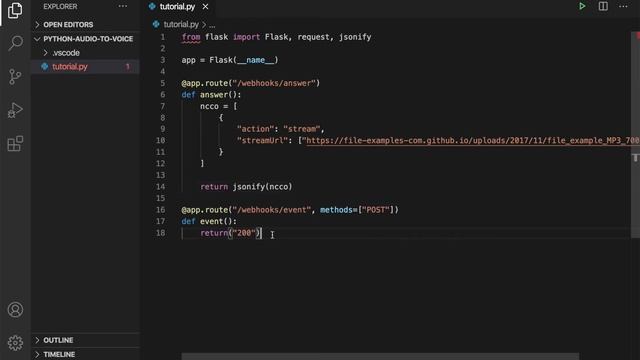Image resolution: width=640 pixels, height=360 pixels.
Task: Open the Source Control view
Action: 15,77
